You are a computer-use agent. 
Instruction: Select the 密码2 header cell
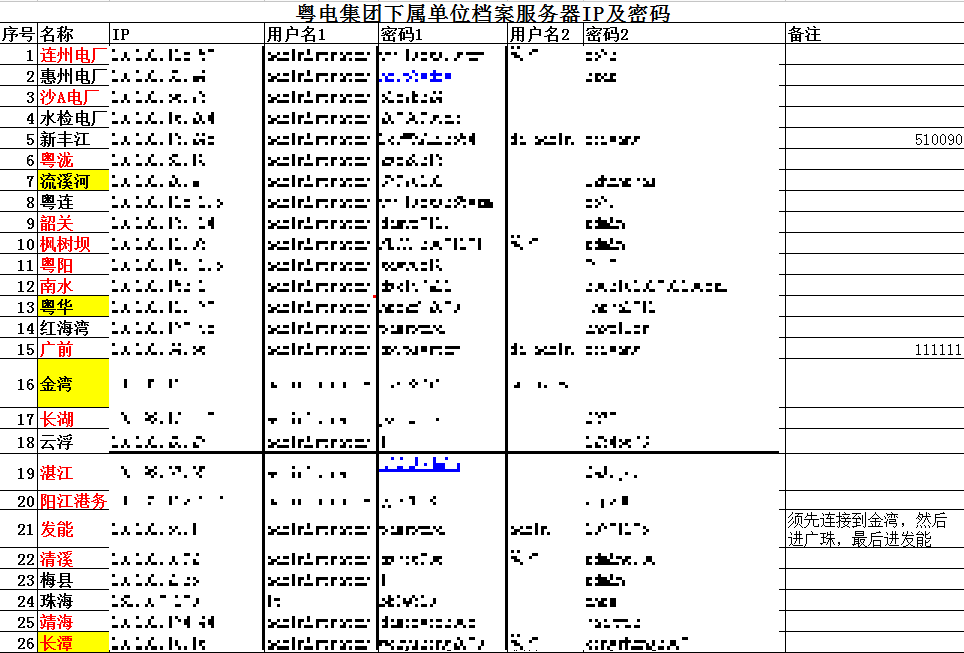pos(684,34)
